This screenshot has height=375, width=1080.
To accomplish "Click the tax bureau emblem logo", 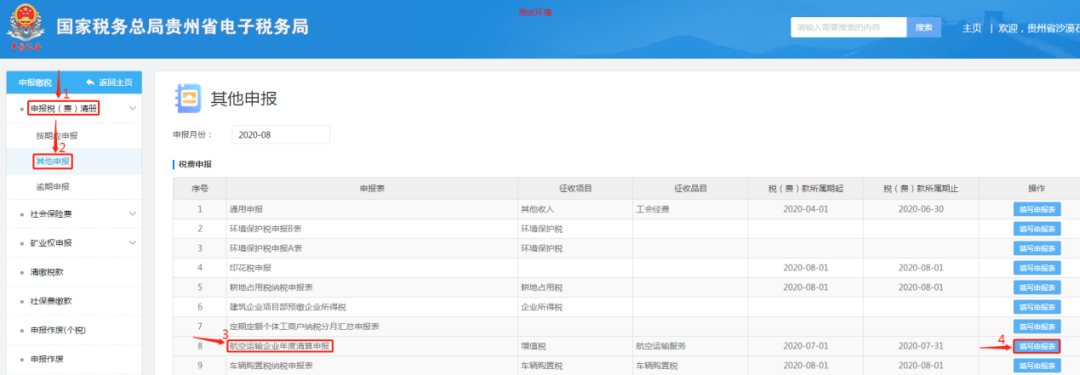I will coord(25,28).
